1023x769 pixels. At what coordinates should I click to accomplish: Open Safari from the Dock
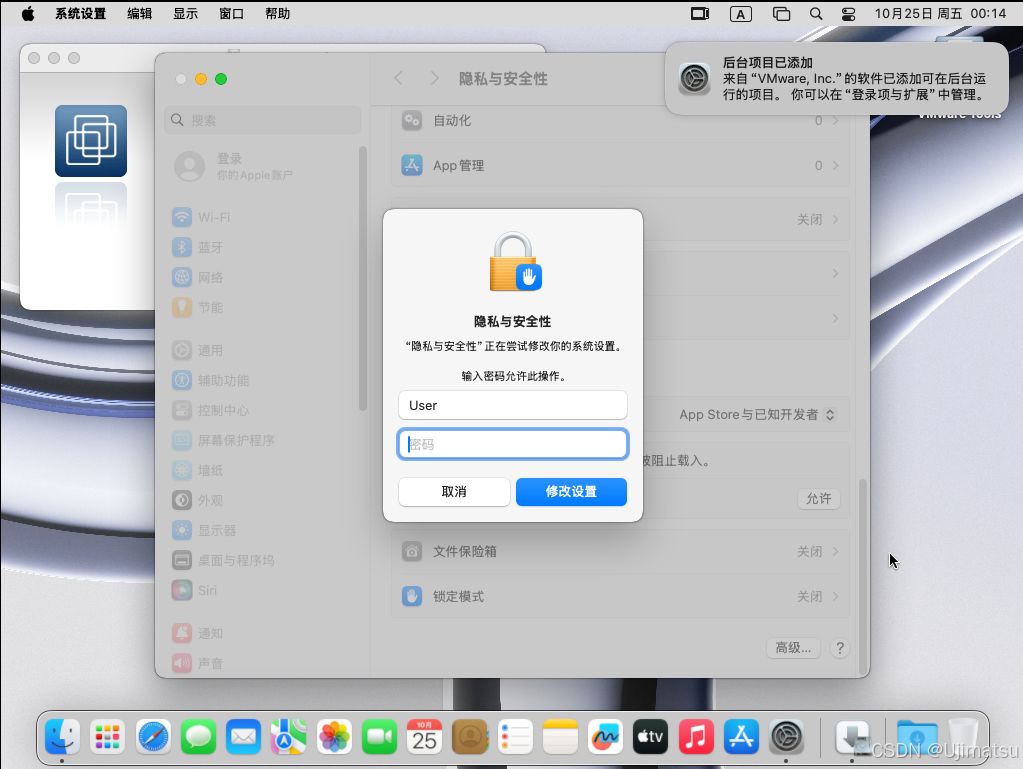point(153,736)
